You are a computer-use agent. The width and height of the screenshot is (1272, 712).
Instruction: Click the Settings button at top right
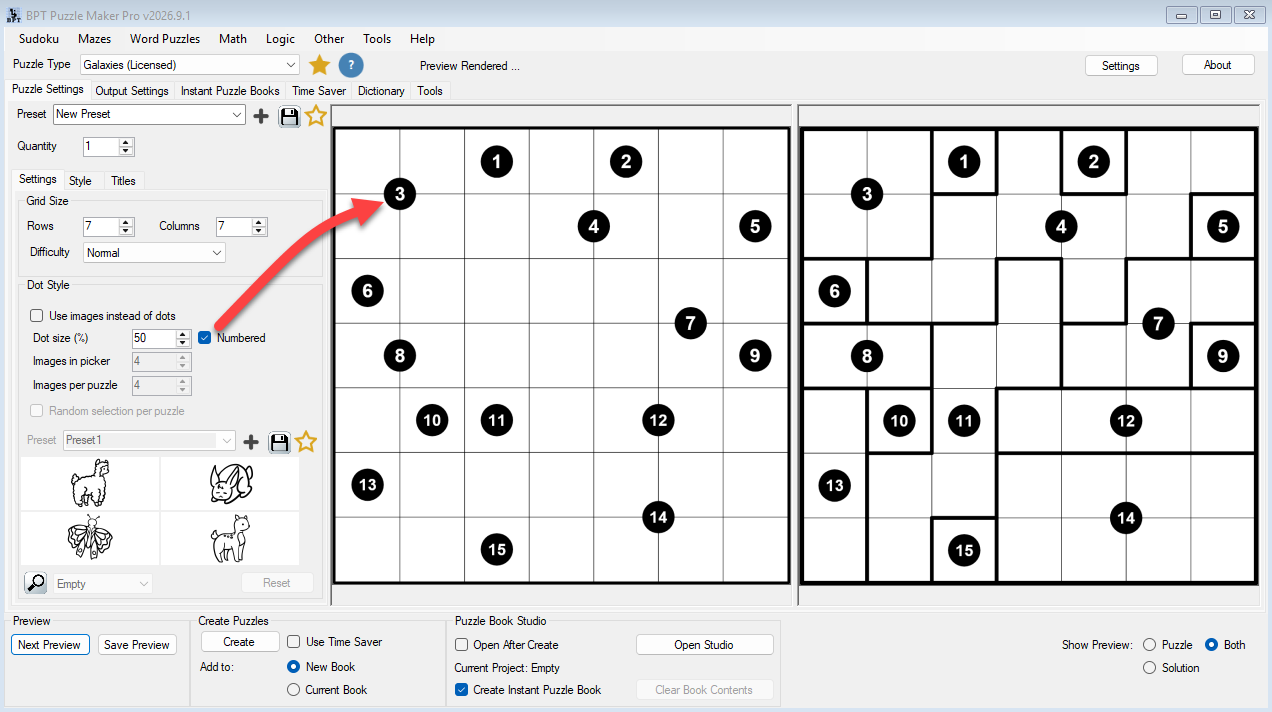pos(1121,65)
